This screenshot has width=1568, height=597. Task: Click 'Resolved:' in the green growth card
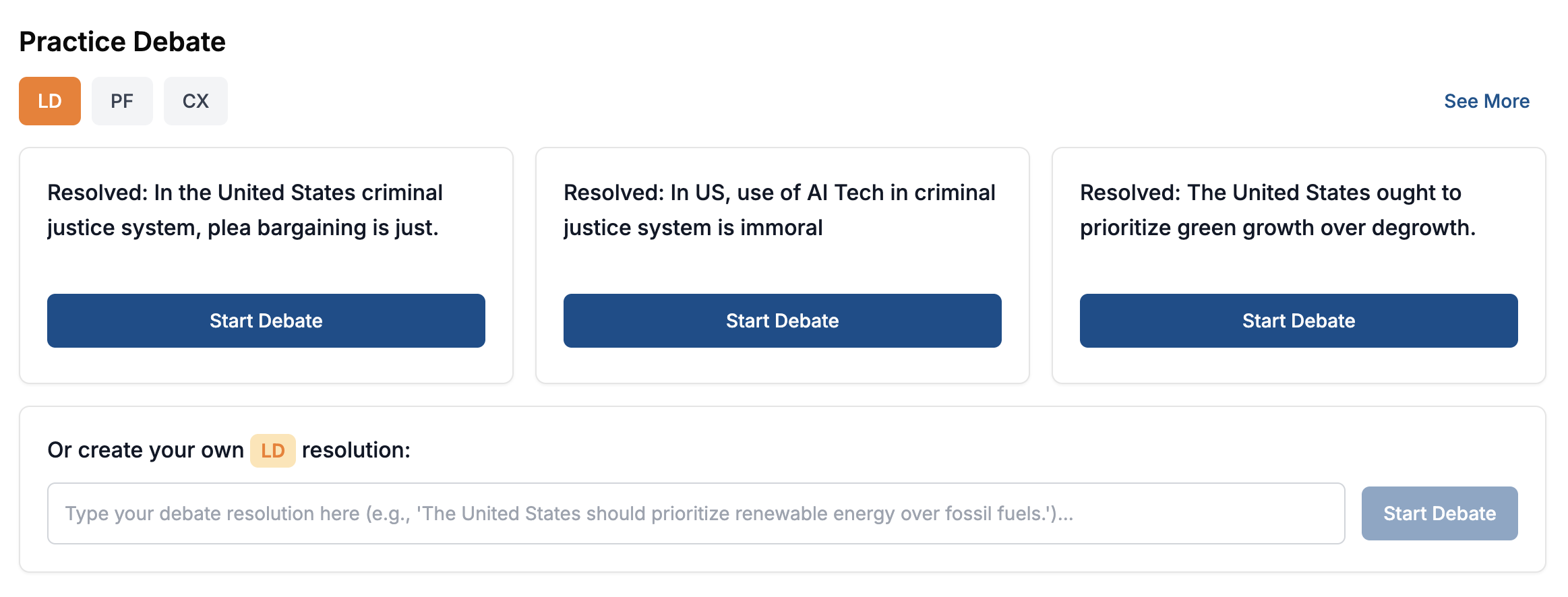tap(1130, 193)
